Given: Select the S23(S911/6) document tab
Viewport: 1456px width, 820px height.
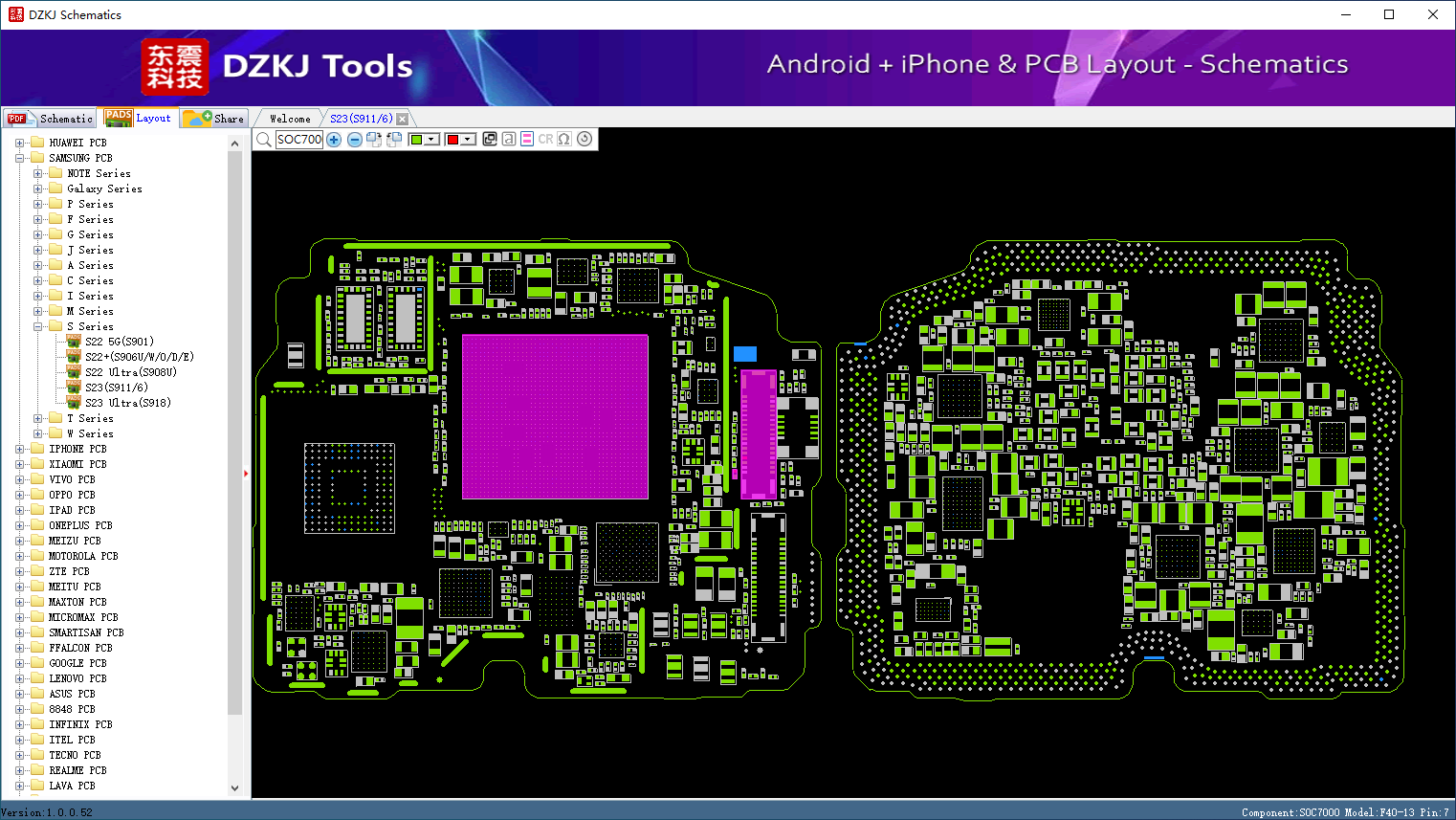Looking at the screenshot, I should coord(362,119).
